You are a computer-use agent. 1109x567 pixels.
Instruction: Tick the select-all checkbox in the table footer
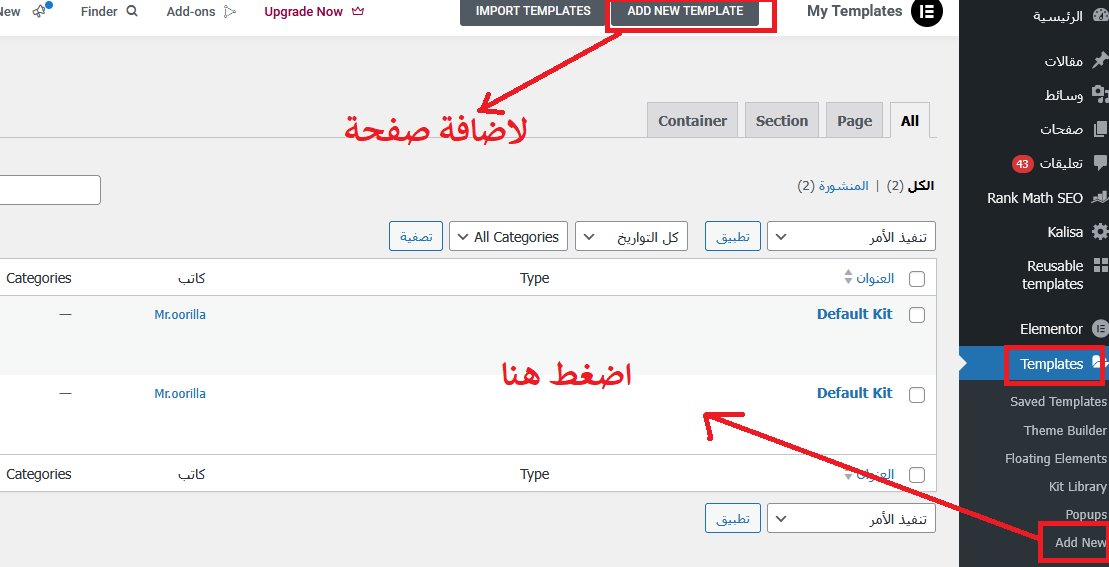pos(917,474)
